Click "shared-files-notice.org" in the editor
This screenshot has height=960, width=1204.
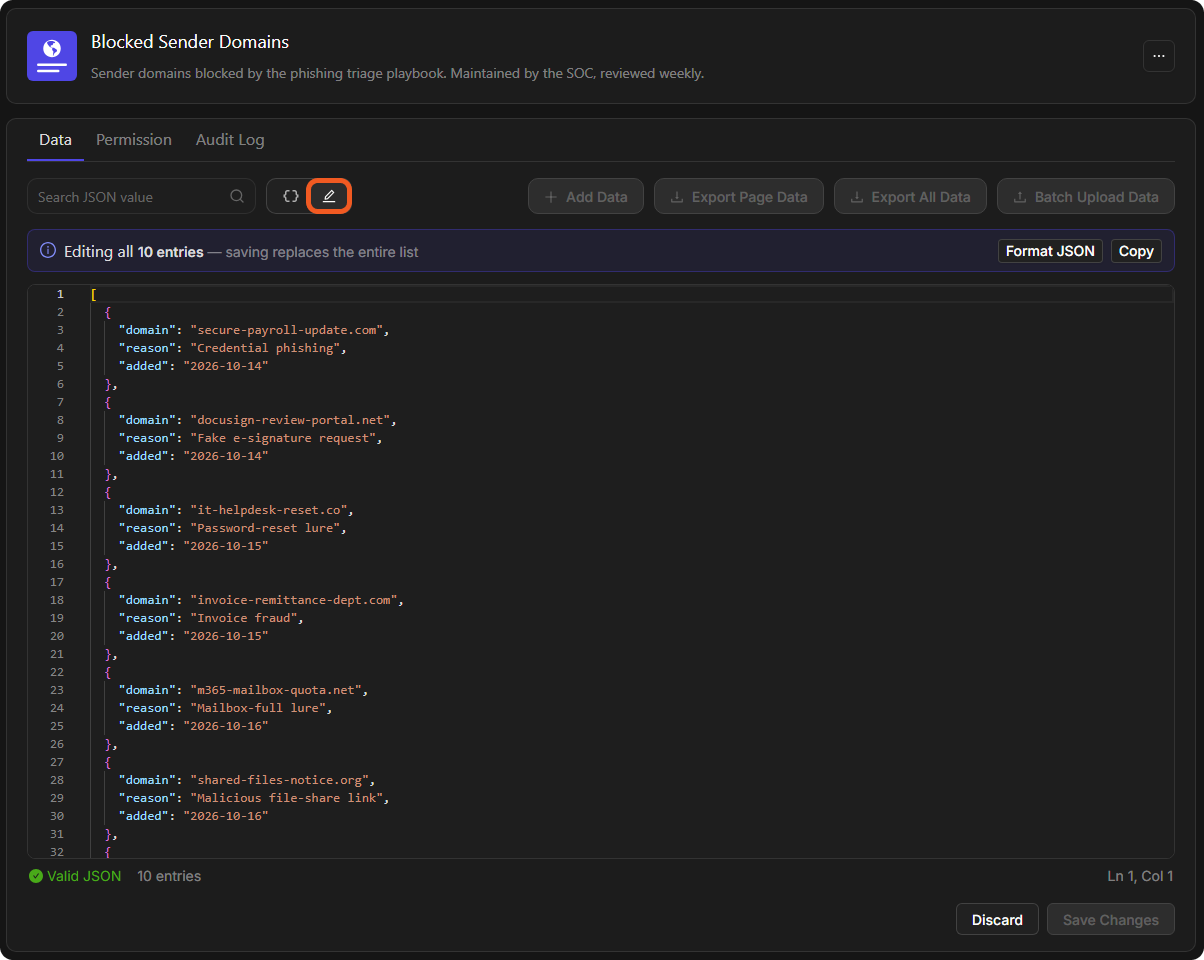pyautogui.click(x=281, y=780)
